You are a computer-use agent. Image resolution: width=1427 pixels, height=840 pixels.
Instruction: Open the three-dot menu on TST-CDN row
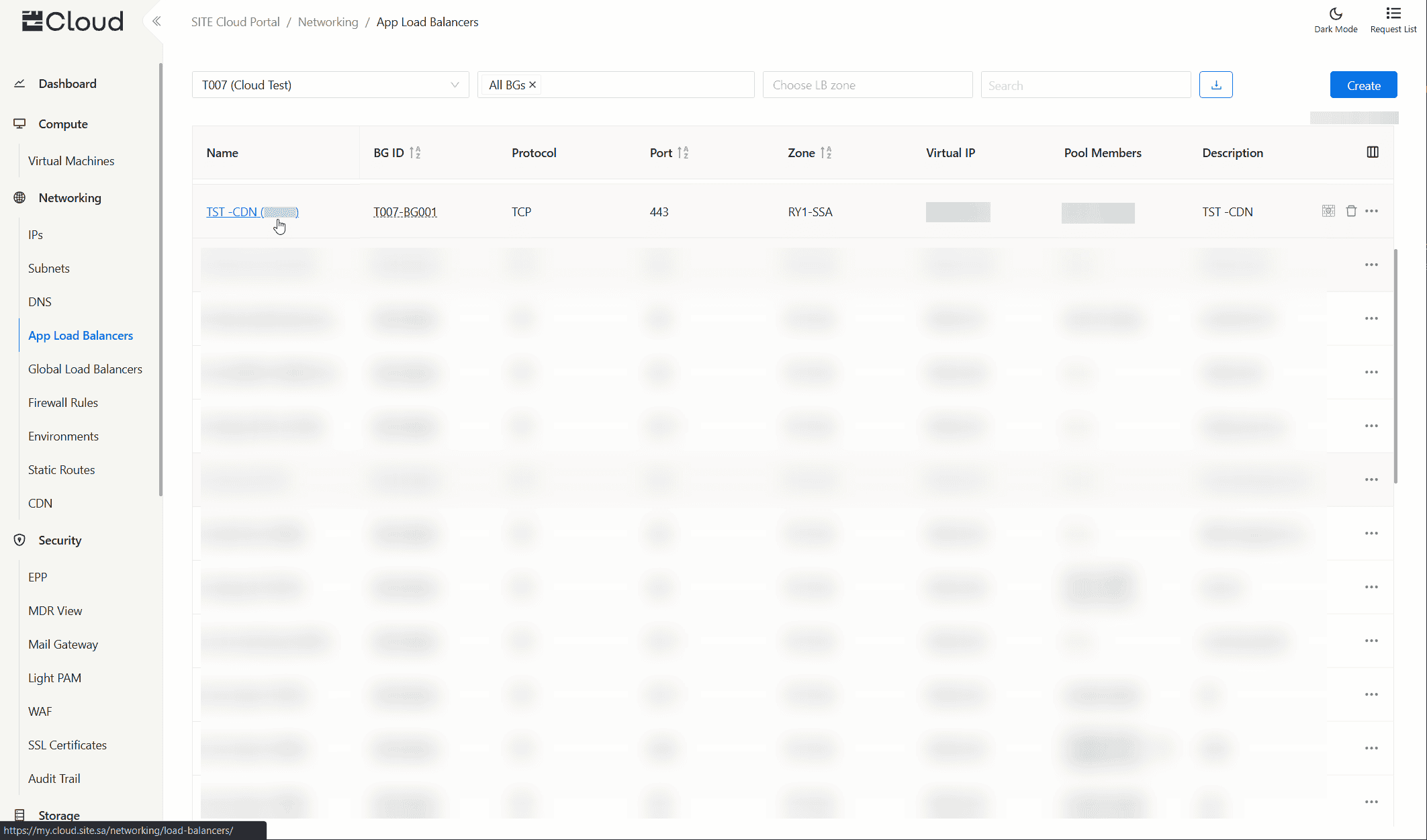click(1372, 211)
